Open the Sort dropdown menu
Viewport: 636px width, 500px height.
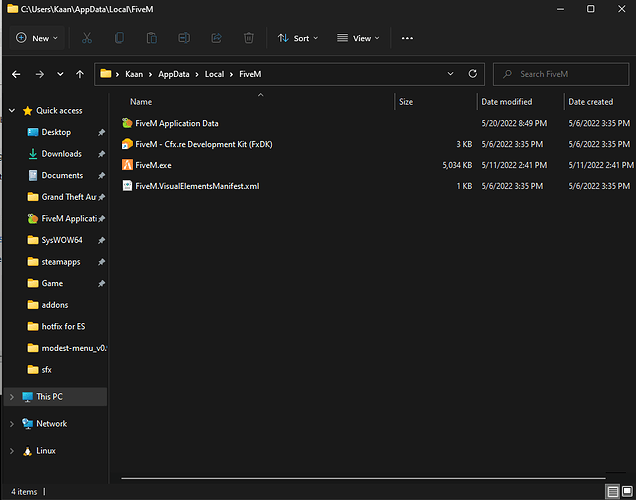pyautogui.click(x=298, y=38)
